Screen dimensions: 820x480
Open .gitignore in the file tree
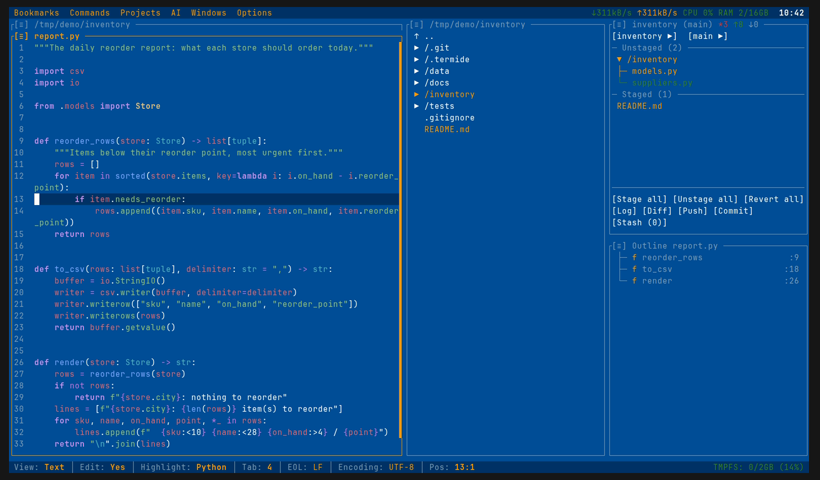tap(449, 118)
